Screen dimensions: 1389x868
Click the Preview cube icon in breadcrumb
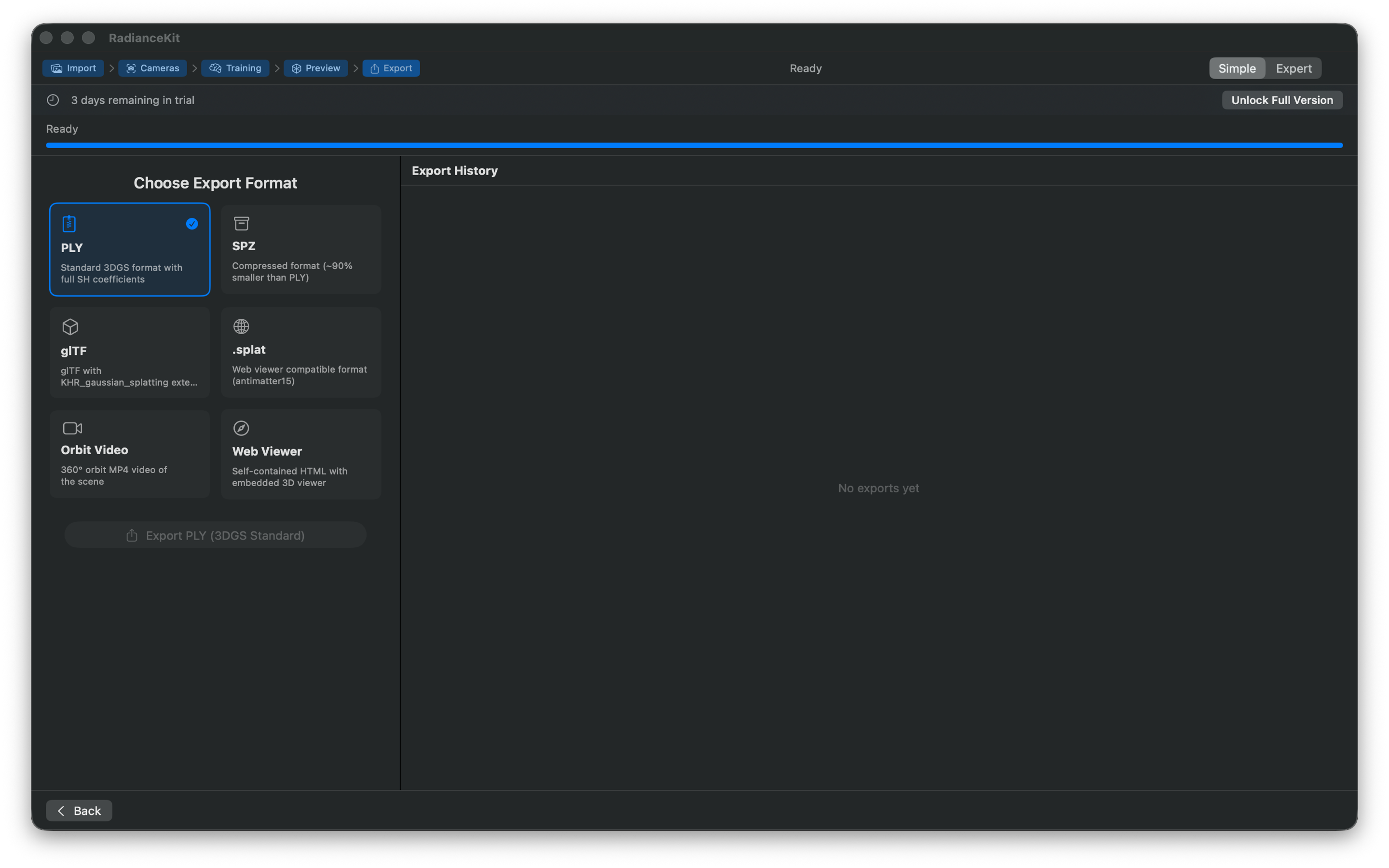click(297, 68)
